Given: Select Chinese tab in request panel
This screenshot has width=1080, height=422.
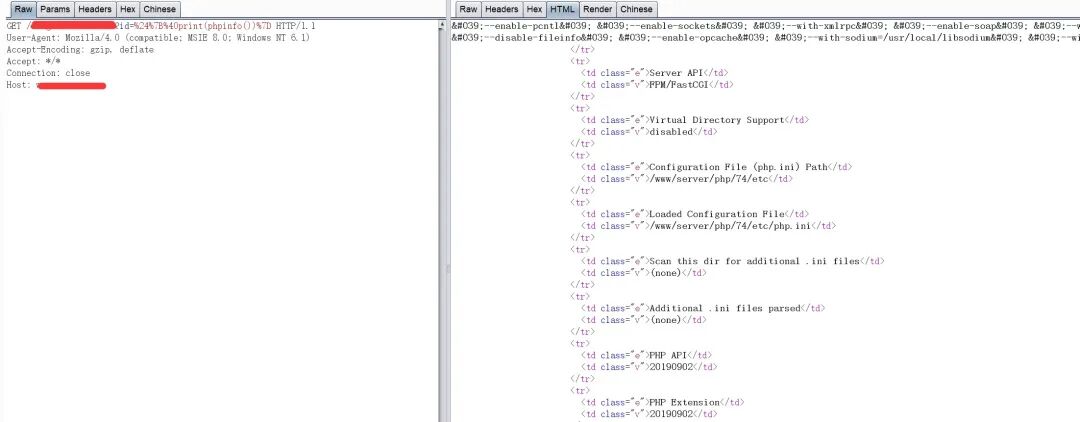Looking at the screenshot, I should 160,9.
